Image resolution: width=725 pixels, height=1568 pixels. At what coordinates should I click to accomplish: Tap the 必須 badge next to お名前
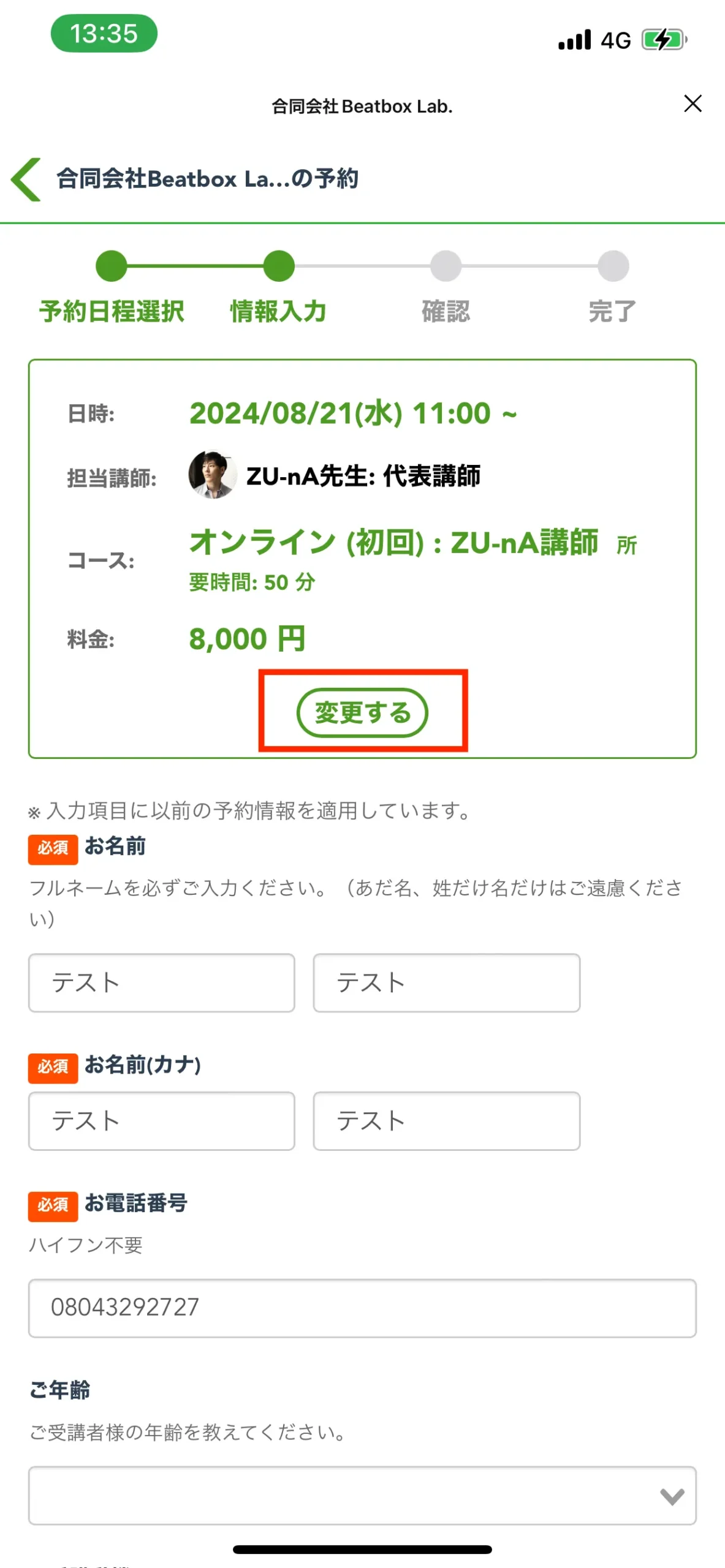coord(53,848)
